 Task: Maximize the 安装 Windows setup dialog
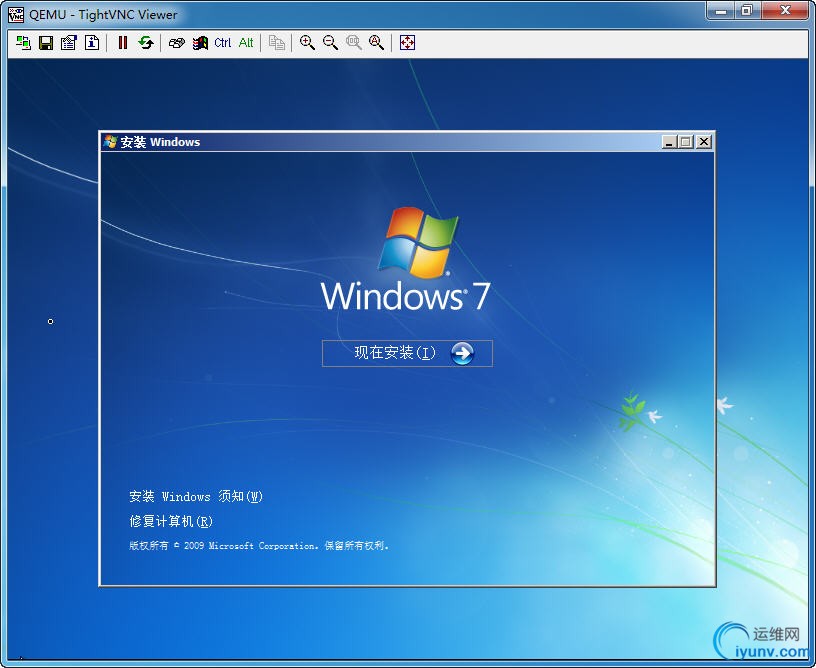[686, 142]
